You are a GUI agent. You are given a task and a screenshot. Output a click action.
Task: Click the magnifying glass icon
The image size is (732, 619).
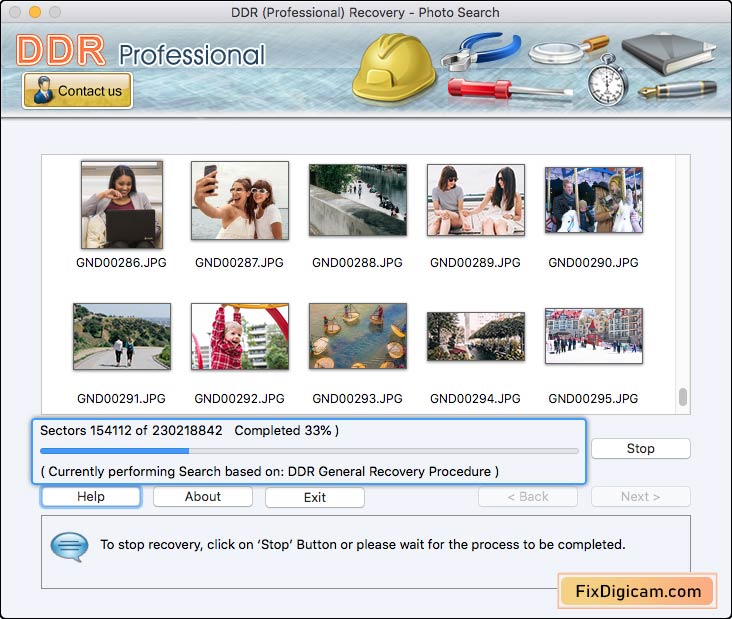tap(568, 50)
